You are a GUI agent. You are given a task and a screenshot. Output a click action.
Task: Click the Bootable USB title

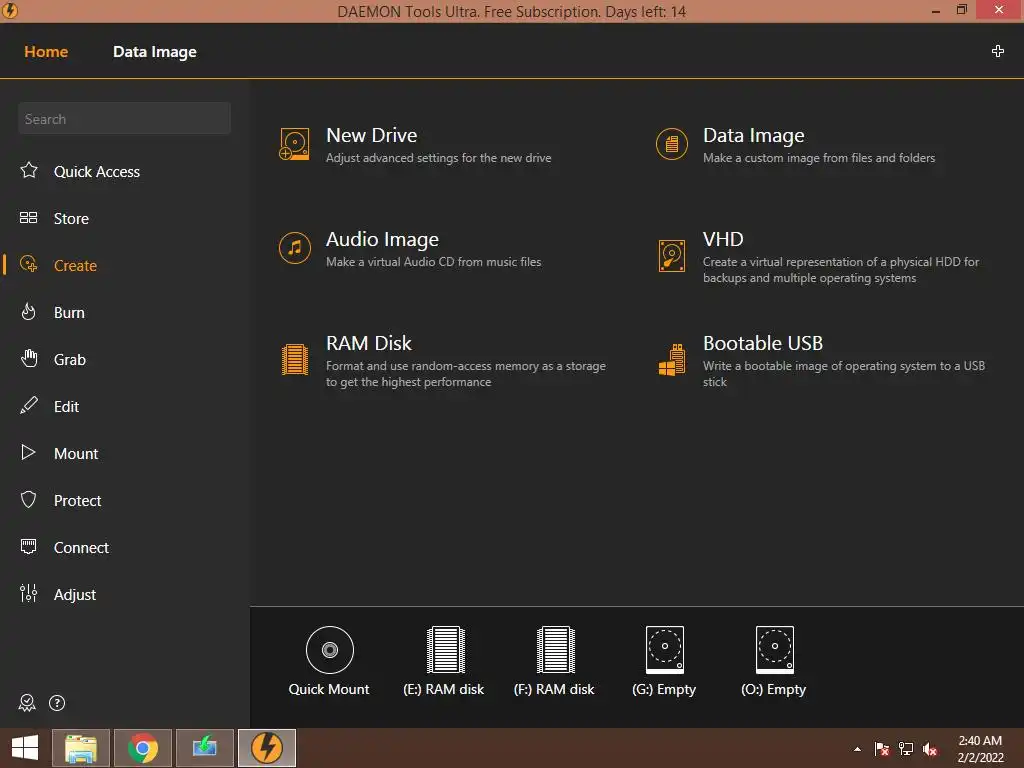[763, 343]
